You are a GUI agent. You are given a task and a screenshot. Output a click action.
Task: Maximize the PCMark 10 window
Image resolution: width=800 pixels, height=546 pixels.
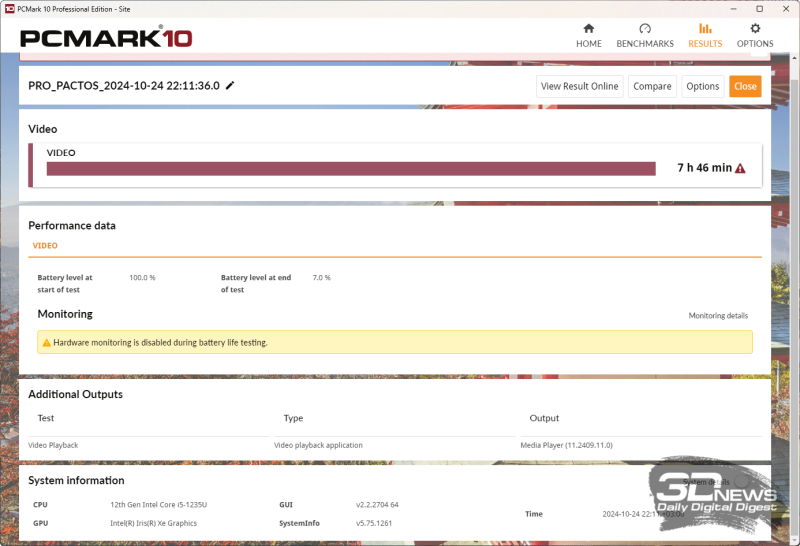tap(759, 9)
